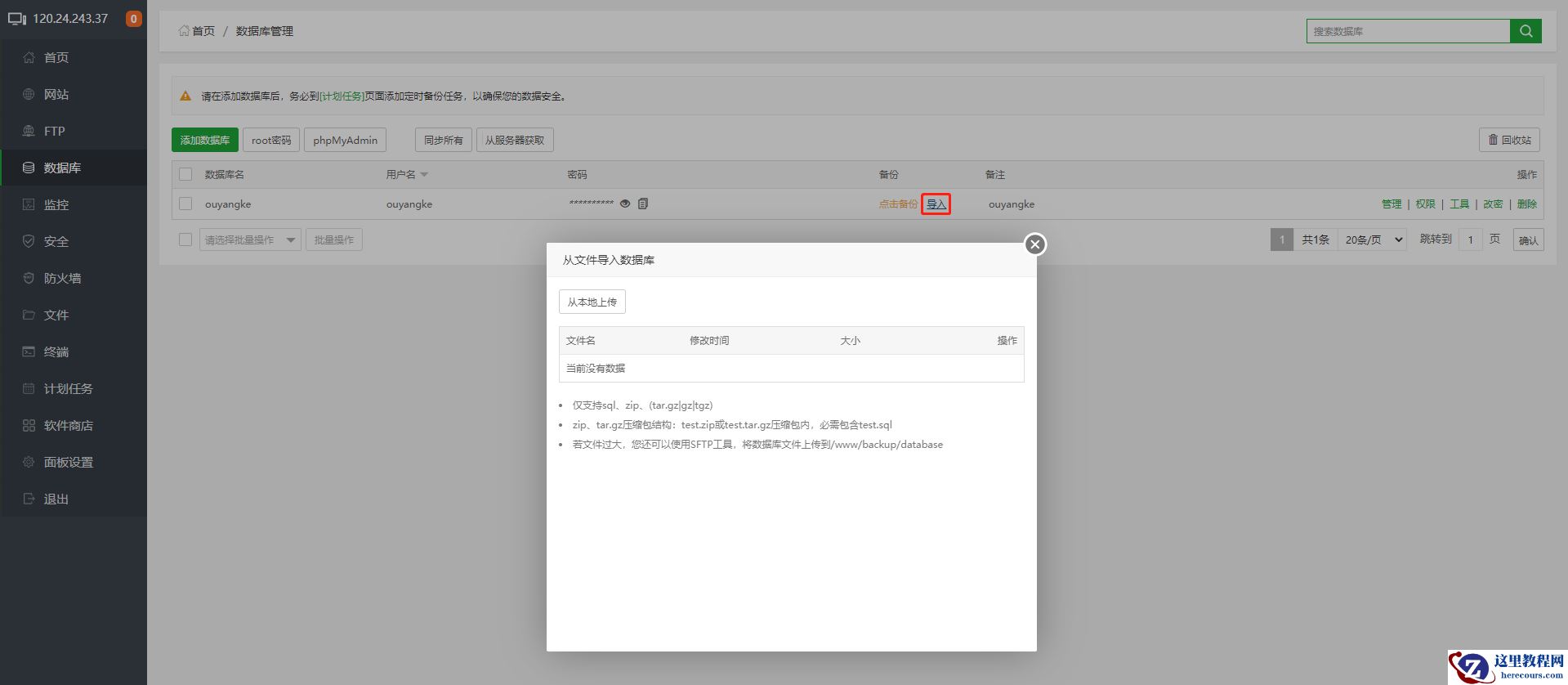This screenshot has width=1568, height=685.
Task: Toggle the bottom batch selection checkbox
Action: 185,240
